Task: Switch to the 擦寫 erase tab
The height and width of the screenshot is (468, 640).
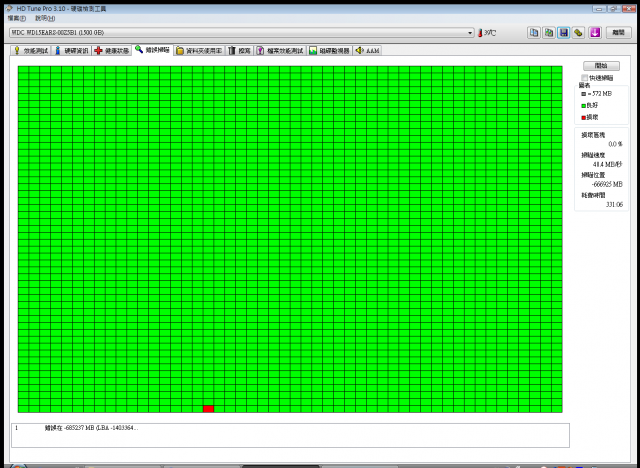Action: click(x=239, y=51)
